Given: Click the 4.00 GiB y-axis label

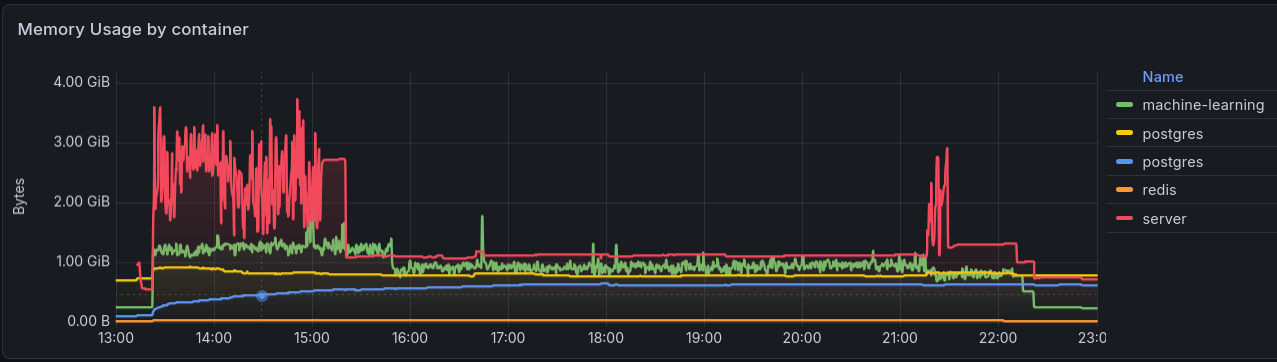Looking at the screenshot, I should point(81,82).
